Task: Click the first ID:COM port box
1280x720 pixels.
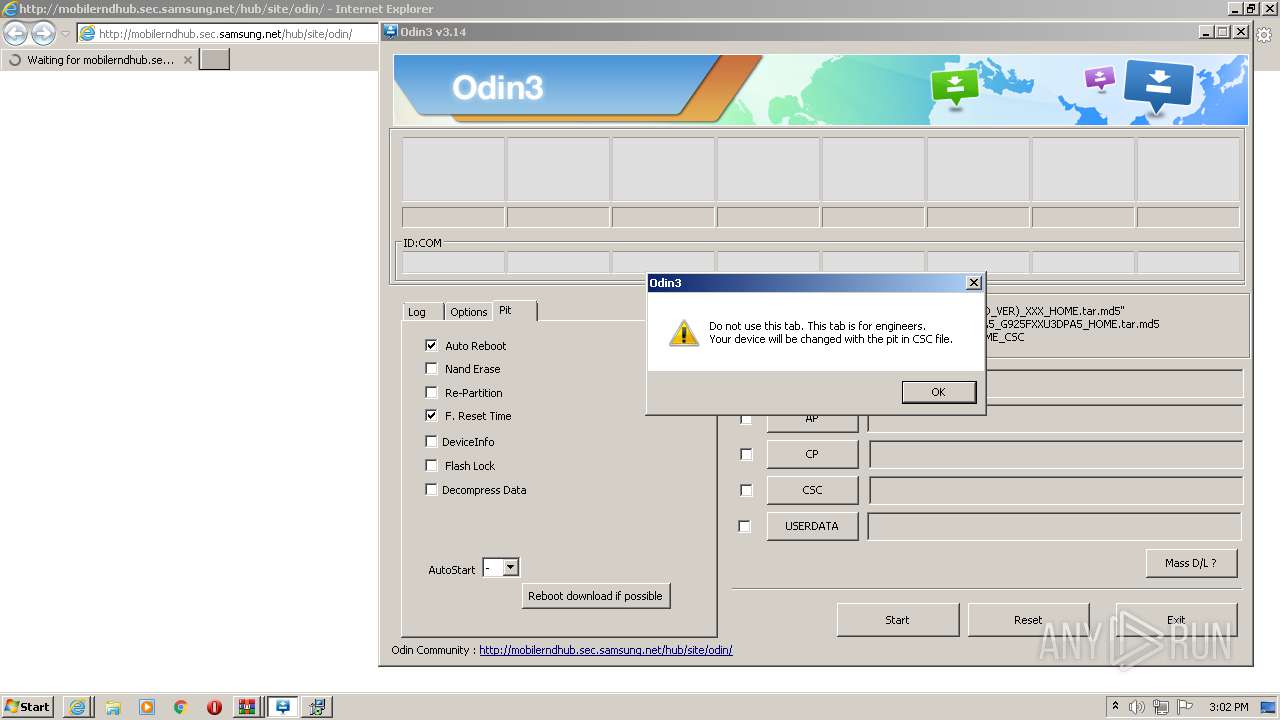Action: pos(453,262)
